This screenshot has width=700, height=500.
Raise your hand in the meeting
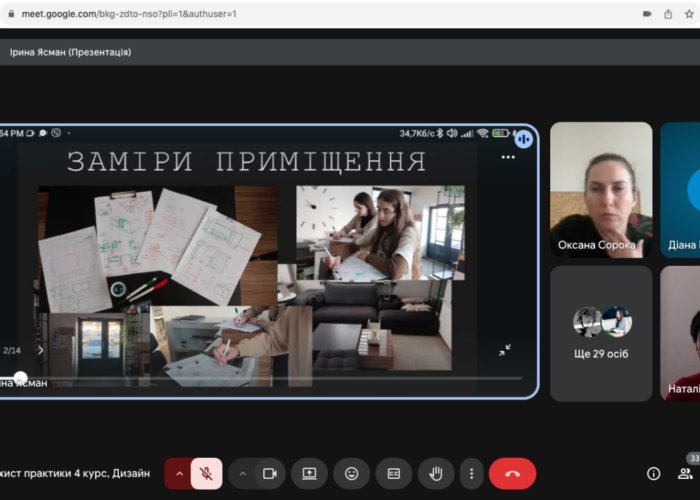[x=435, y=473]
